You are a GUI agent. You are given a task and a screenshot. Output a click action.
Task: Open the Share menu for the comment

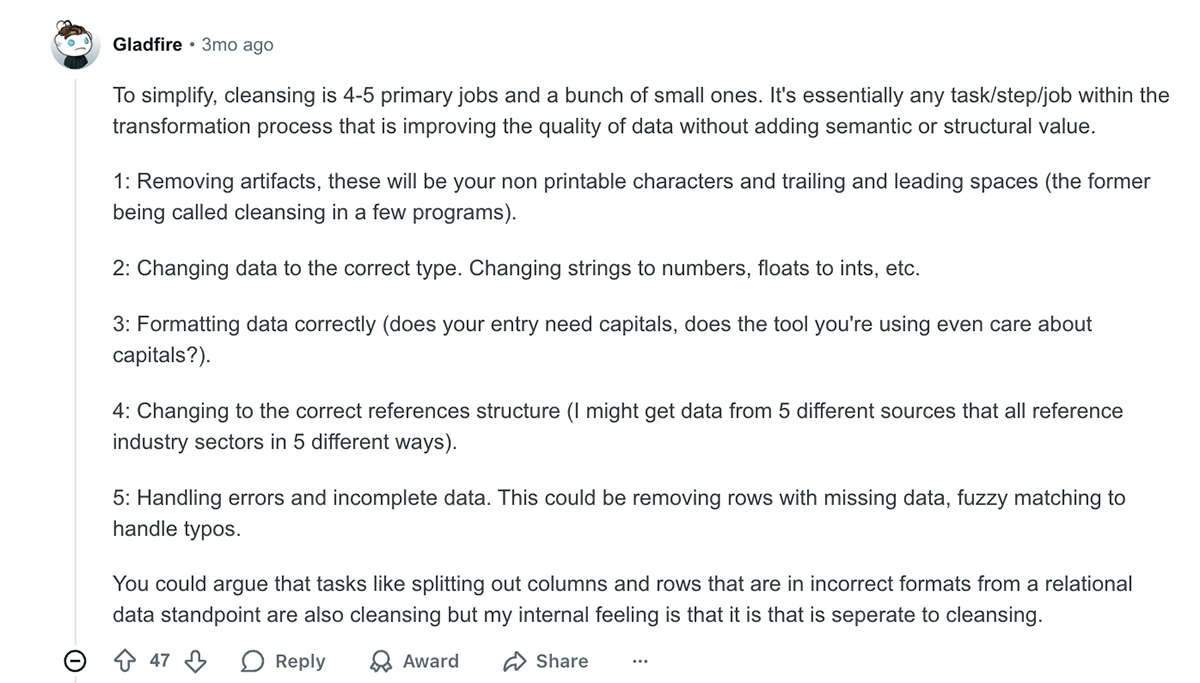[545, 661]
